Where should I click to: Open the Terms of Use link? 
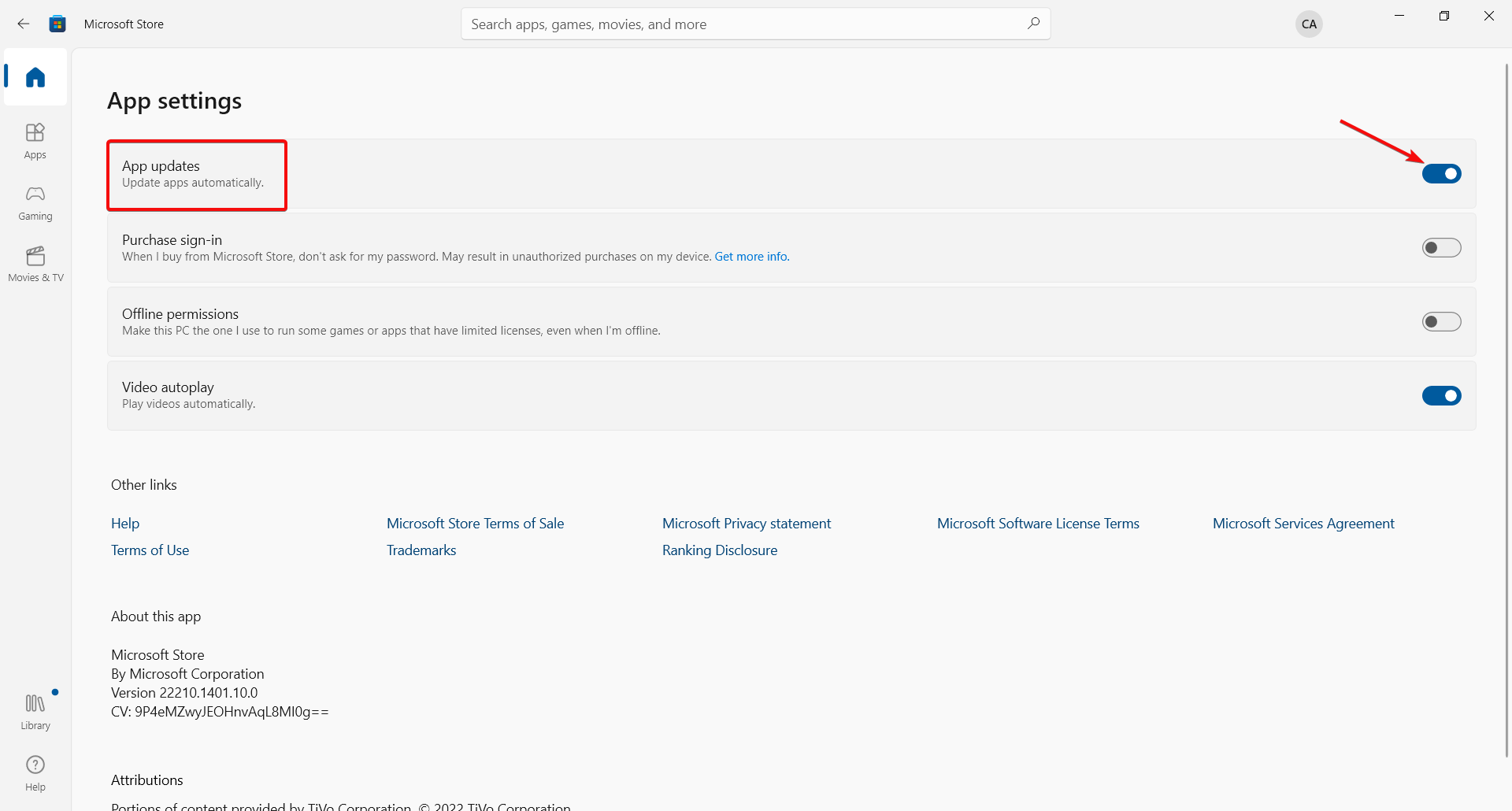coord(150,550)
